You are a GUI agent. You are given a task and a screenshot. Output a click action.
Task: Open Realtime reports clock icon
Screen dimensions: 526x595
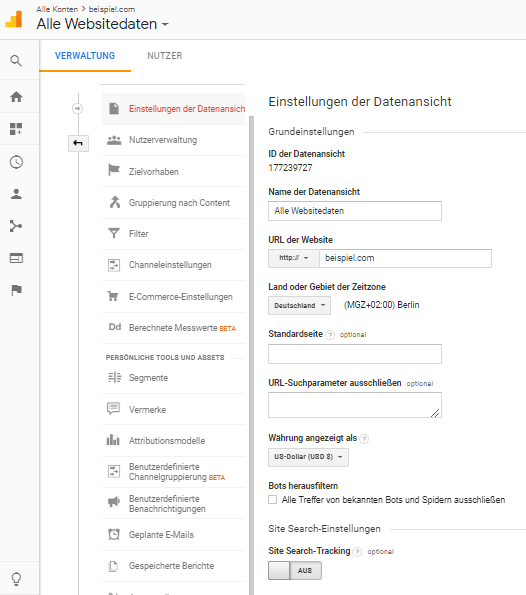click(16, 162)
